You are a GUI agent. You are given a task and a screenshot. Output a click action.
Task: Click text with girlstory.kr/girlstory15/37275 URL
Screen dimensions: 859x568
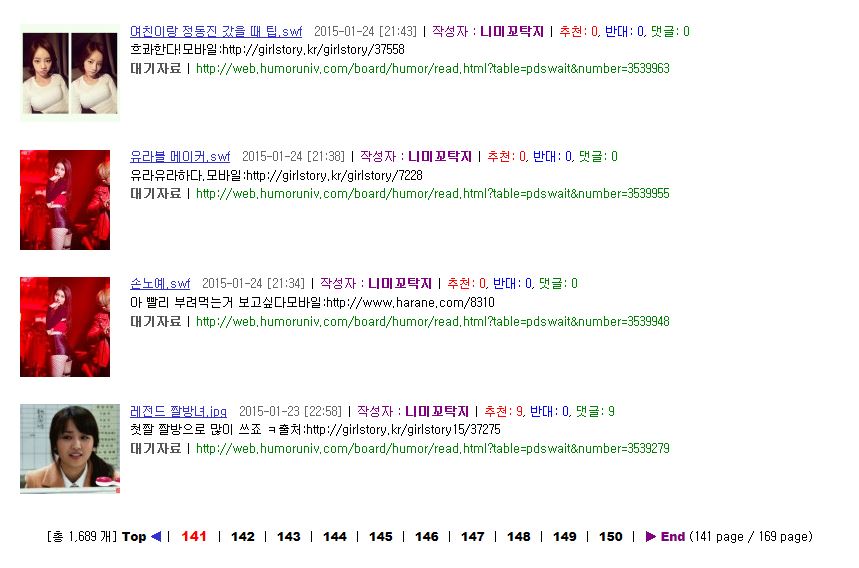(316, 429)
